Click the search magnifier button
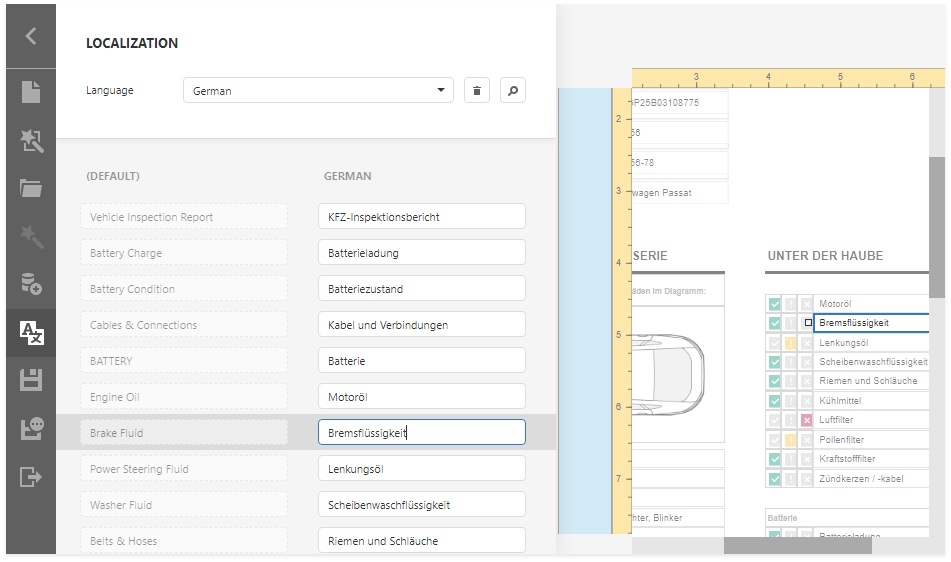Image resolution: width=951 pixels, height=562 pixels. (x=512, y=91)
